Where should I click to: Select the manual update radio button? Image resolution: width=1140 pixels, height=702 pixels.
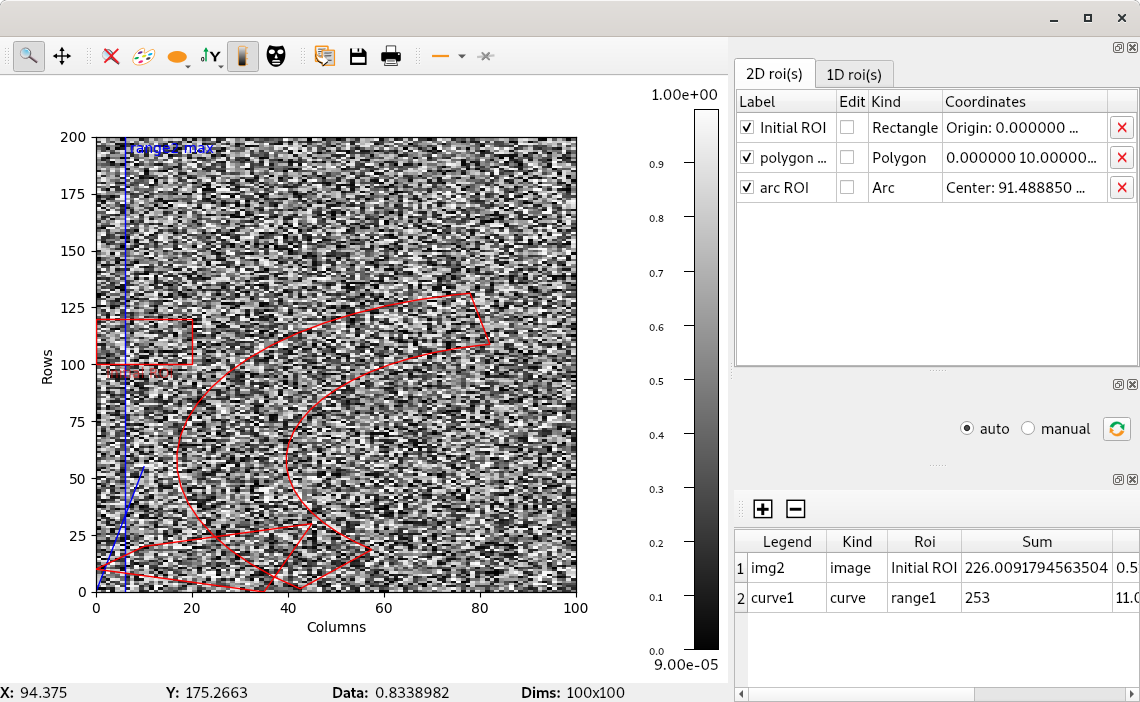[1028, 429]
